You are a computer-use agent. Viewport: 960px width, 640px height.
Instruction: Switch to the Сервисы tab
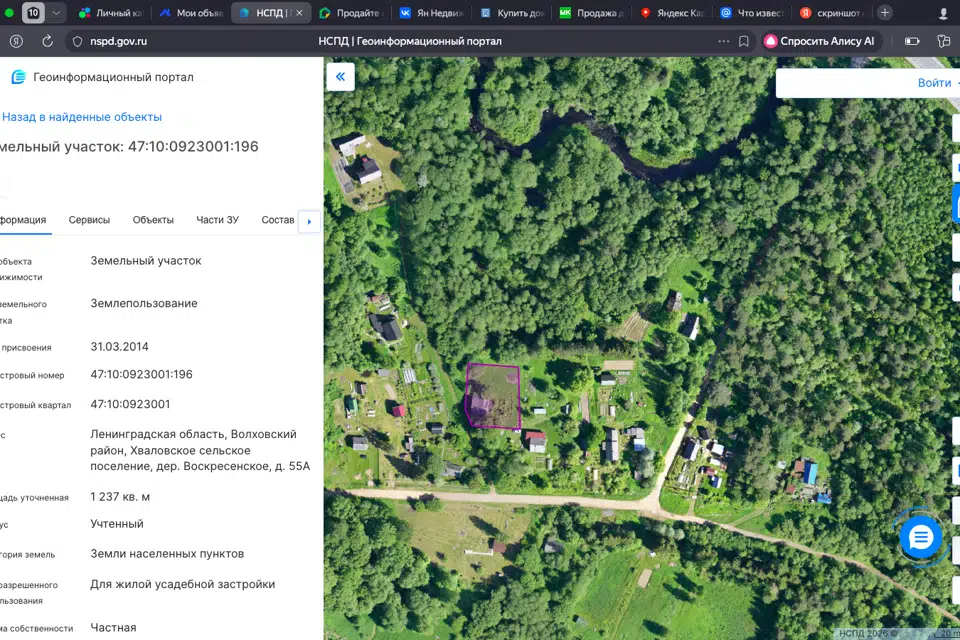click(89, 220)
